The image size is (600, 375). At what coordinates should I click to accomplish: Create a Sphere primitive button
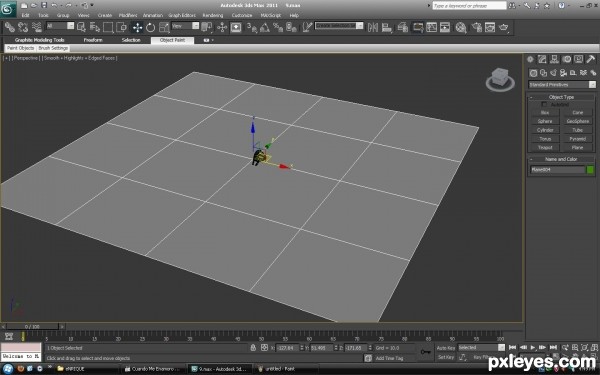click(545, 121)
